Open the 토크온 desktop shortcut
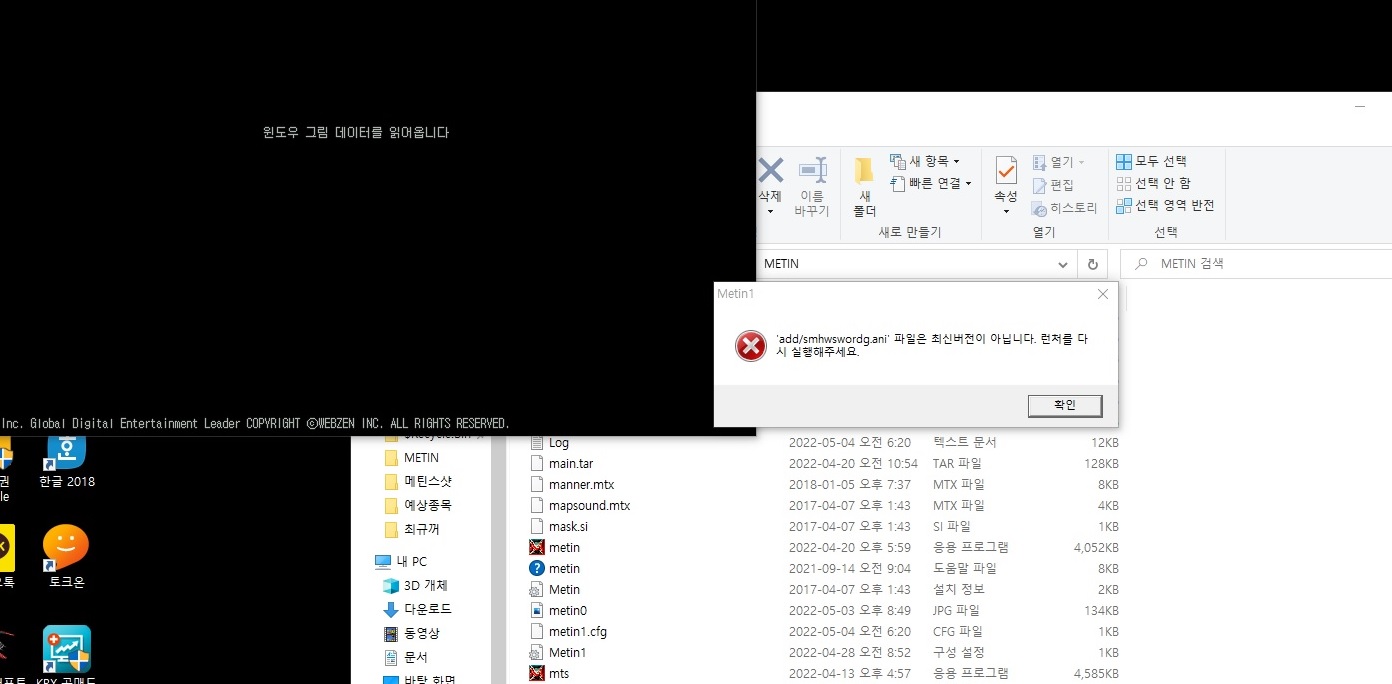This screenshot has width=1392, height=684. (x=66, y=556)
